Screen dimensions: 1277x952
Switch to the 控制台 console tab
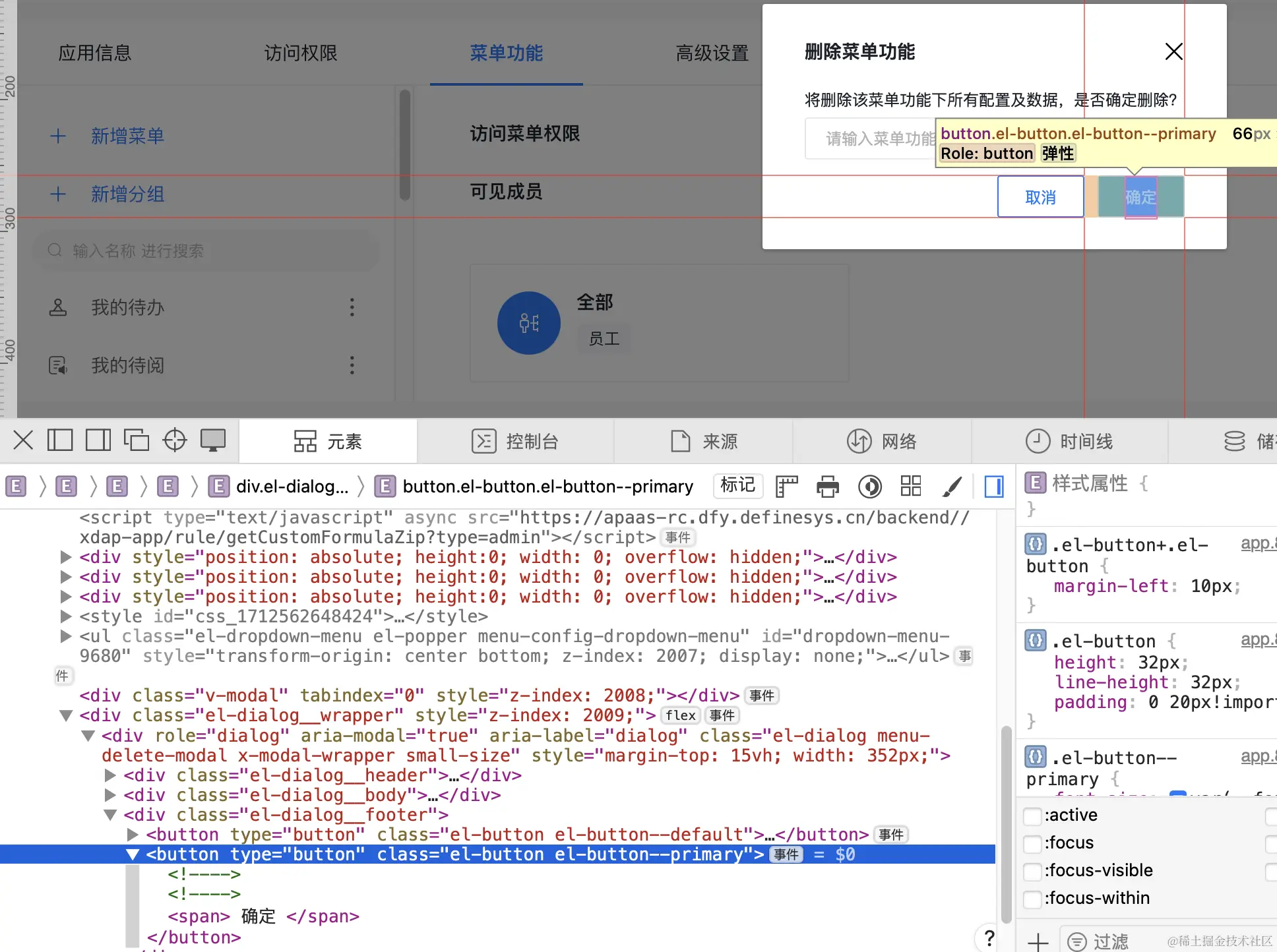click(x=515, y=441)
